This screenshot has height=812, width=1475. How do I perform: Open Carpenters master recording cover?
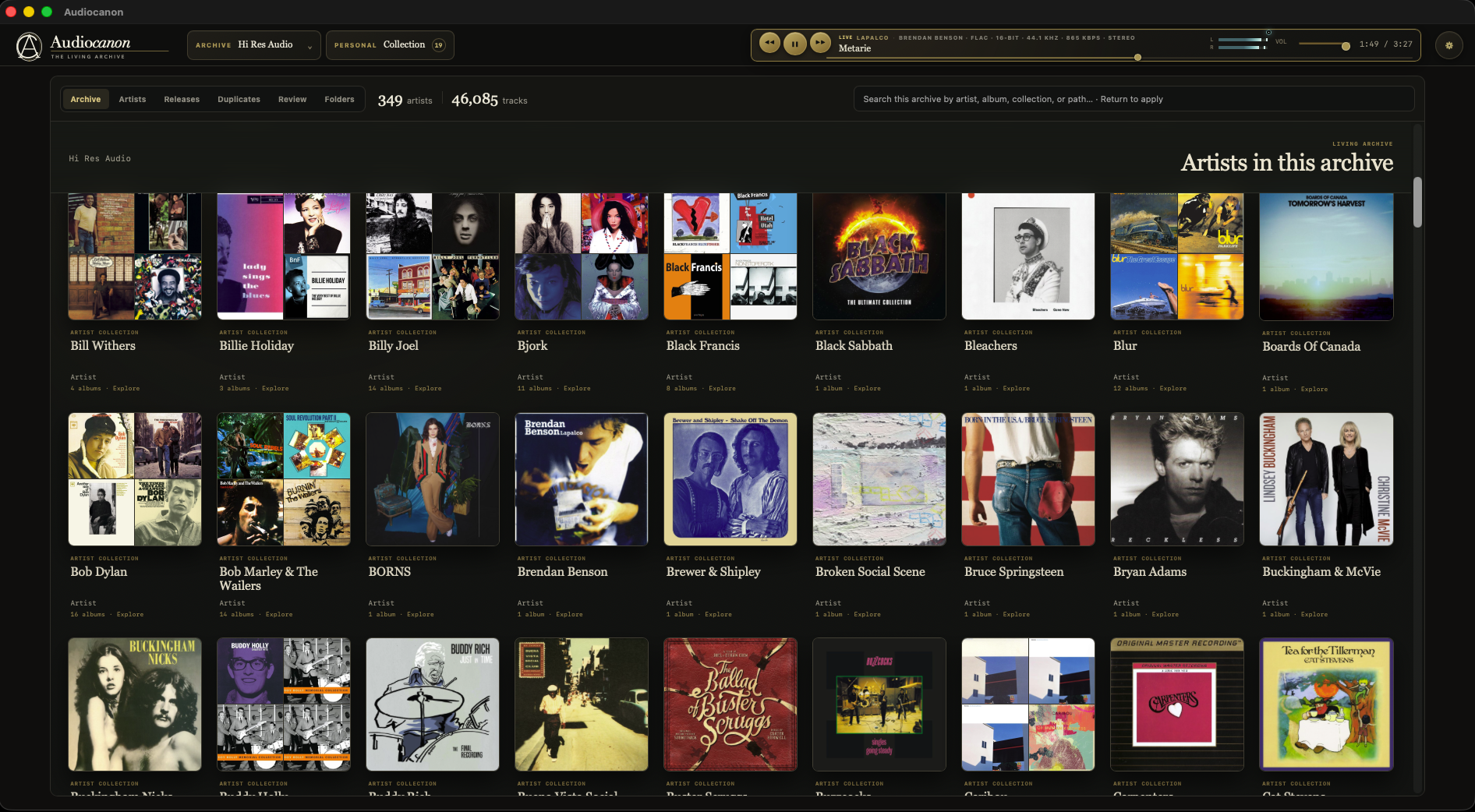click(1177, 704)
